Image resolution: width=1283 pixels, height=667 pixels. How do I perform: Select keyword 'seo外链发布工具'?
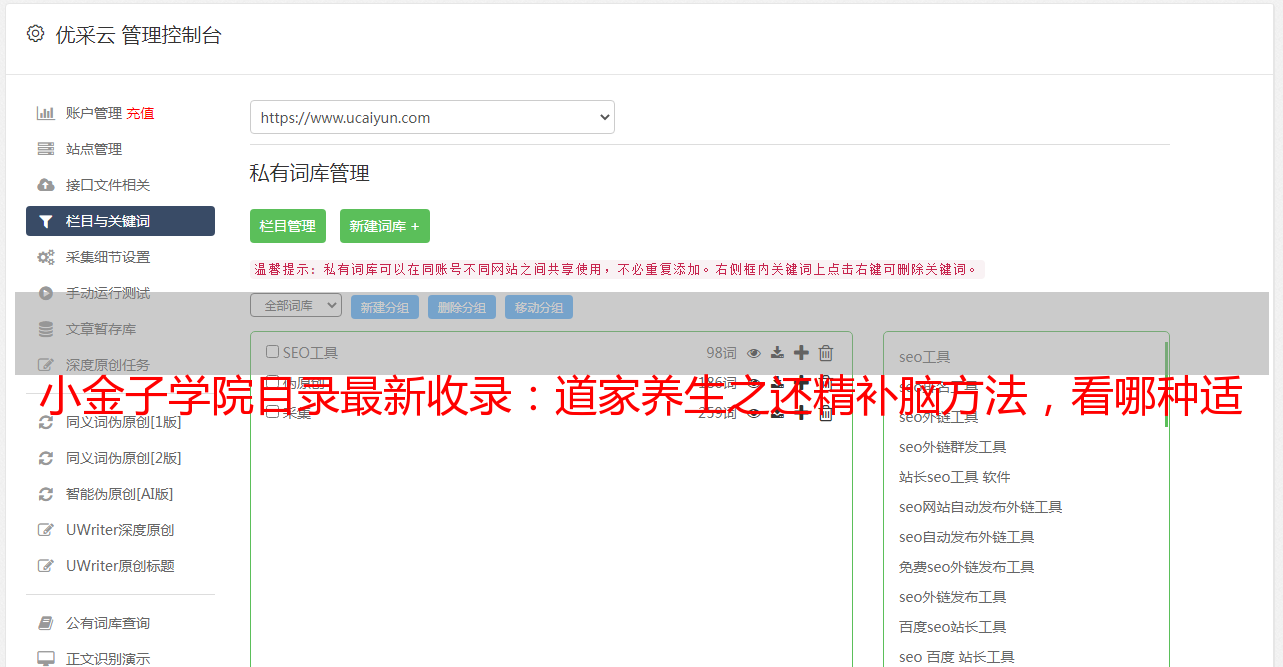953,597
